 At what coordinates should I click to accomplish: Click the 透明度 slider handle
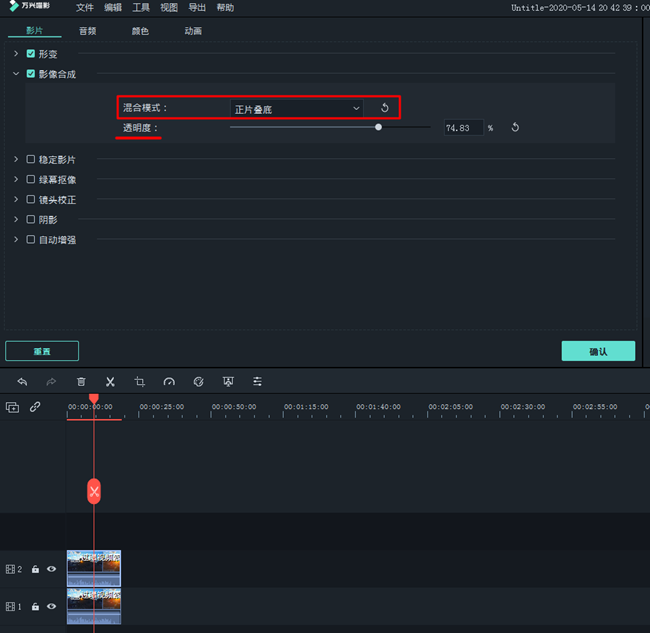(378, 127)
